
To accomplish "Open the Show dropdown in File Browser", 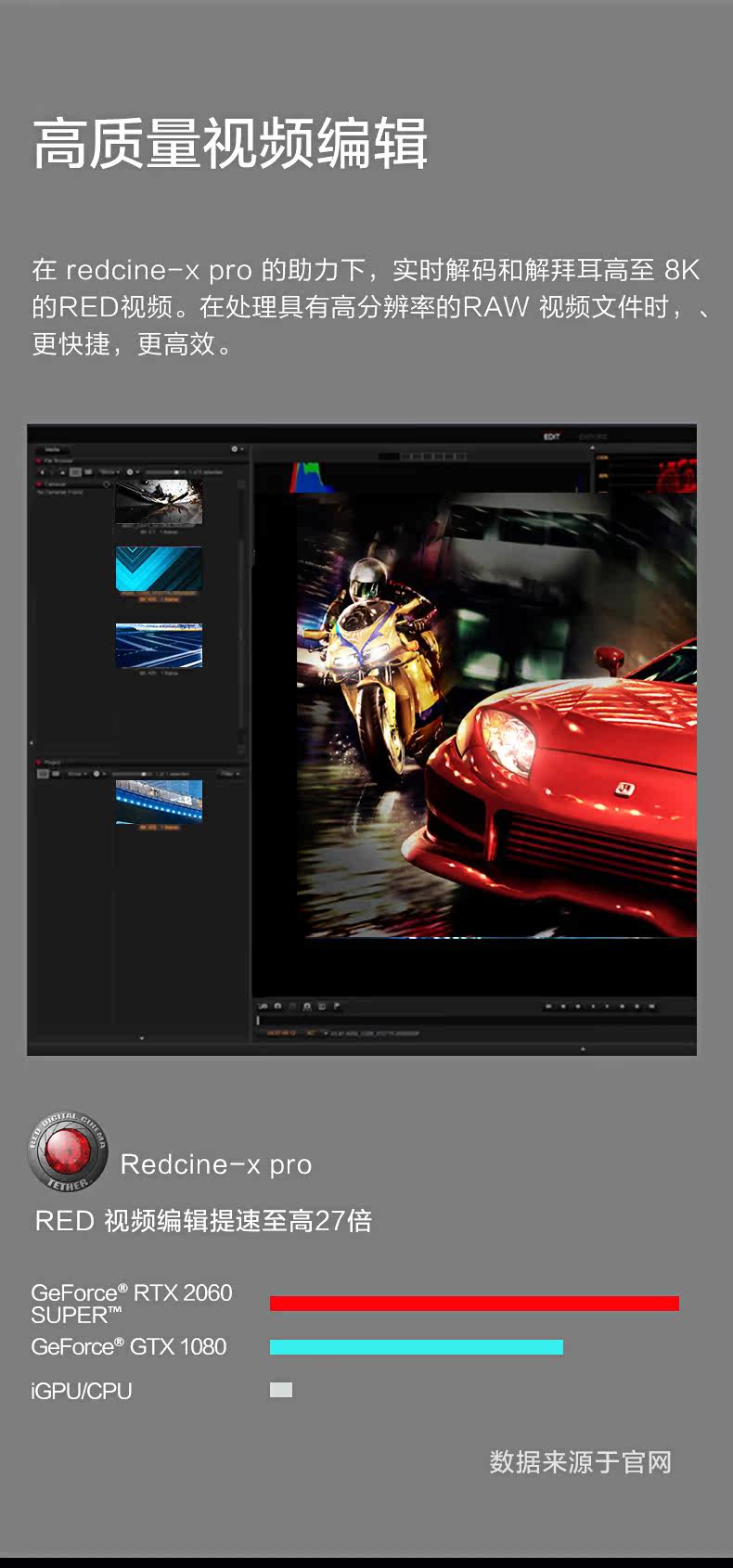I will coord(109,472).
